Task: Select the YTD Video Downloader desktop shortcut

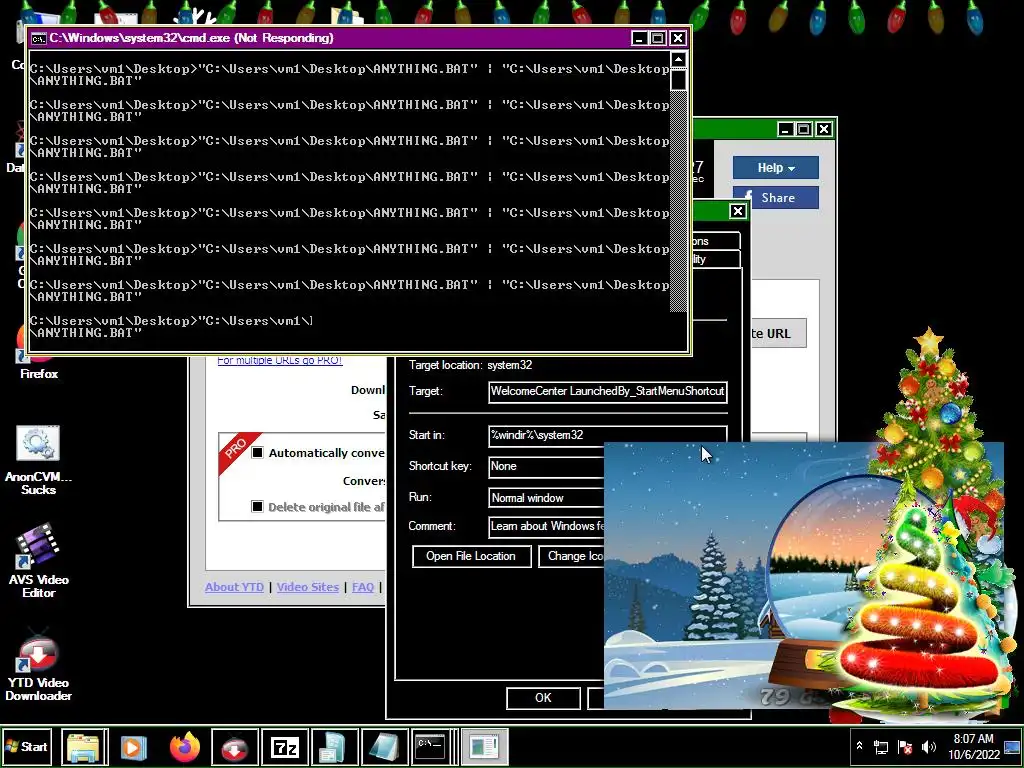Action: [x=39, y=664]
